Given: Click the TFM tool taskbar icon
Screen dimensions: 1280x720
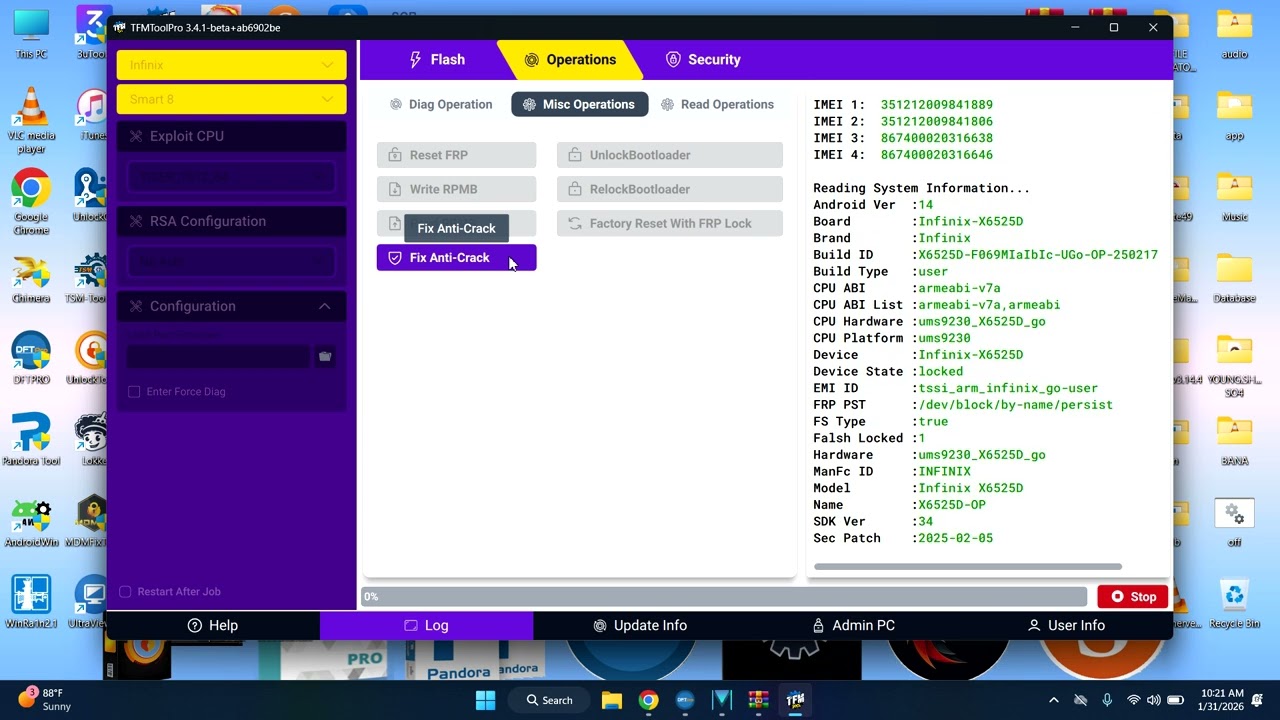Looking at the screenshot, I should [795, 700].
